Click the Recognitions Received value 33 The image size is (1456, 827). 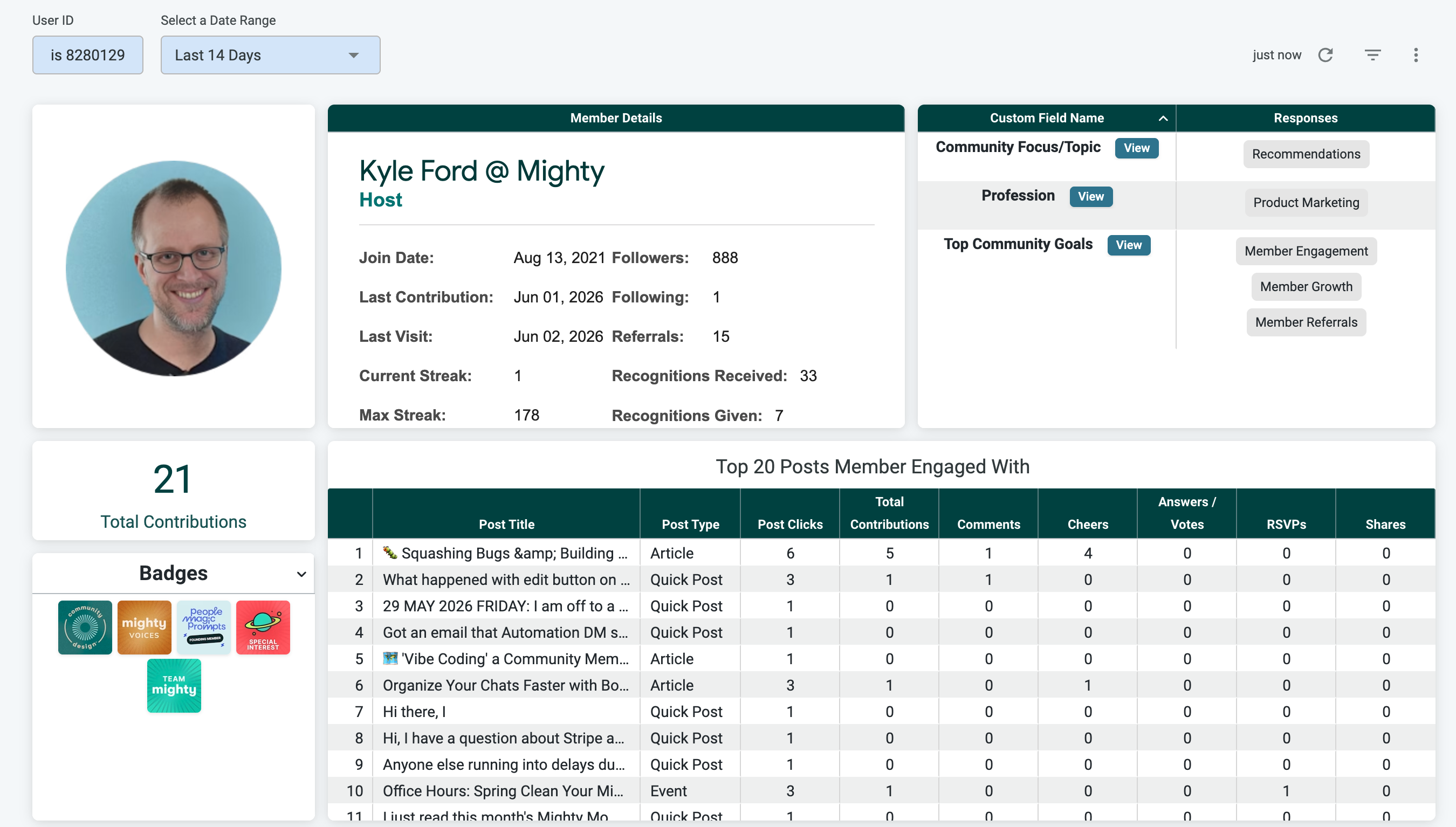click(x=808, y=376)
